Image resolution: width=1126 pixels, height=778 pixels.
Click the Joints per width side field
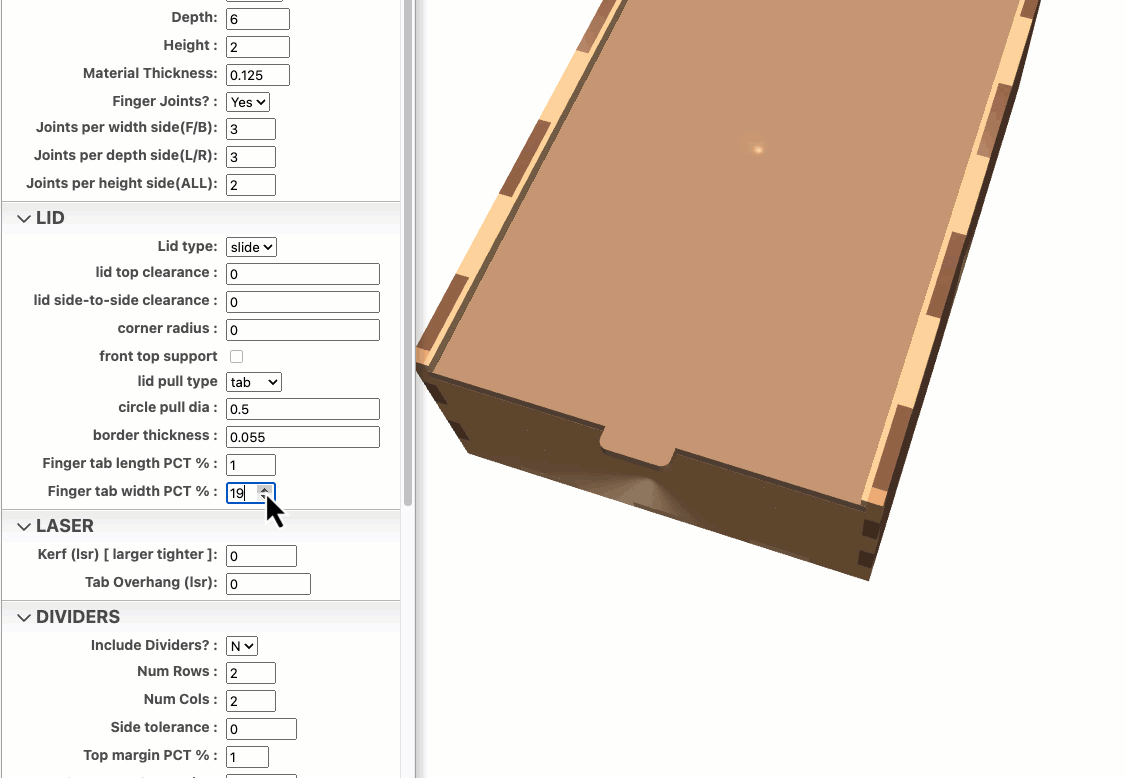point(251,129)
